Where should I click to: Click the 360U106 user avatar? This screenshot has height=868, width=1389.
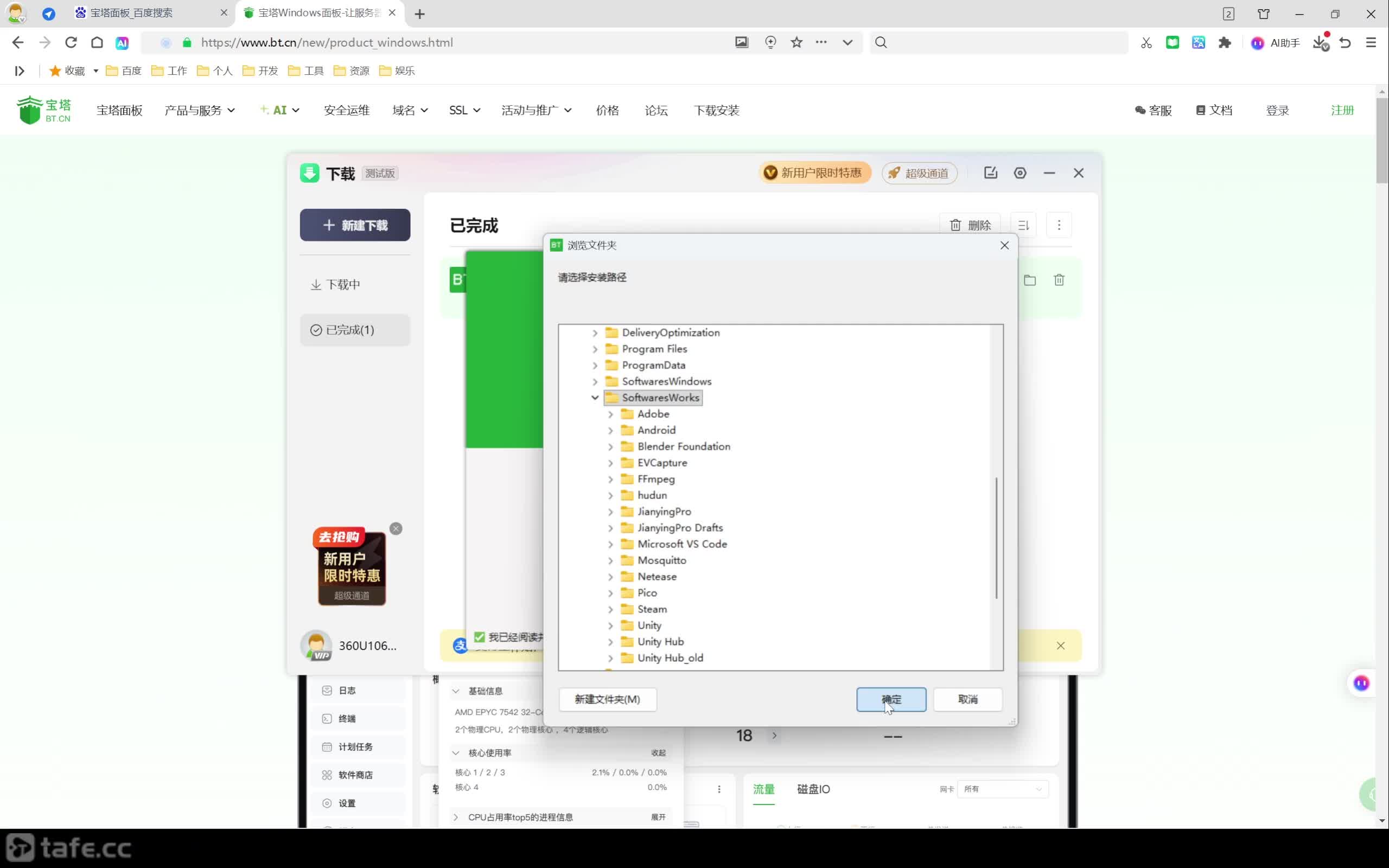[316, 645]
